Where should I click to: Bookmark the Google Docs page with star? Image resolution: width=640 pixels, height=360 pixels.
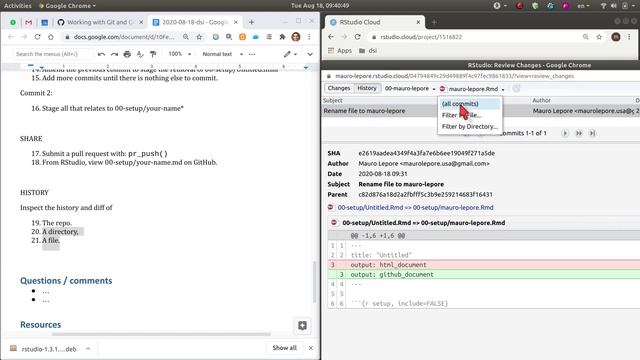199,37
